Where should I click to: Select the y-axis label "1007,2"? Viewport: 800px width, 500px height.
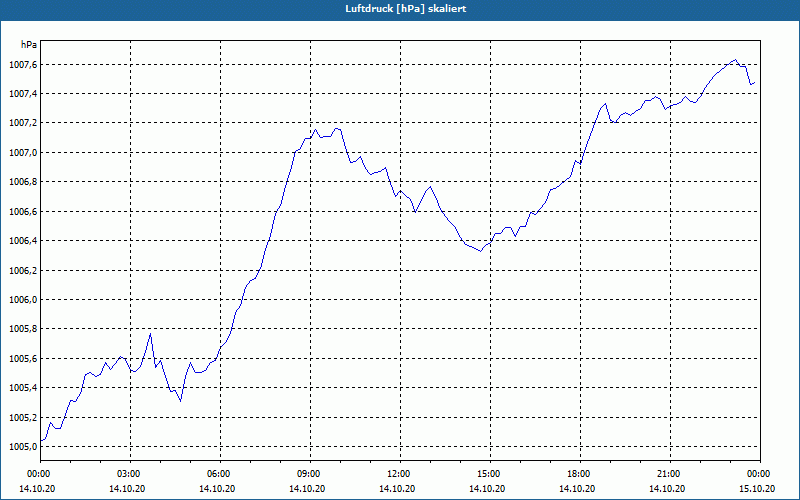click(23, 123)
